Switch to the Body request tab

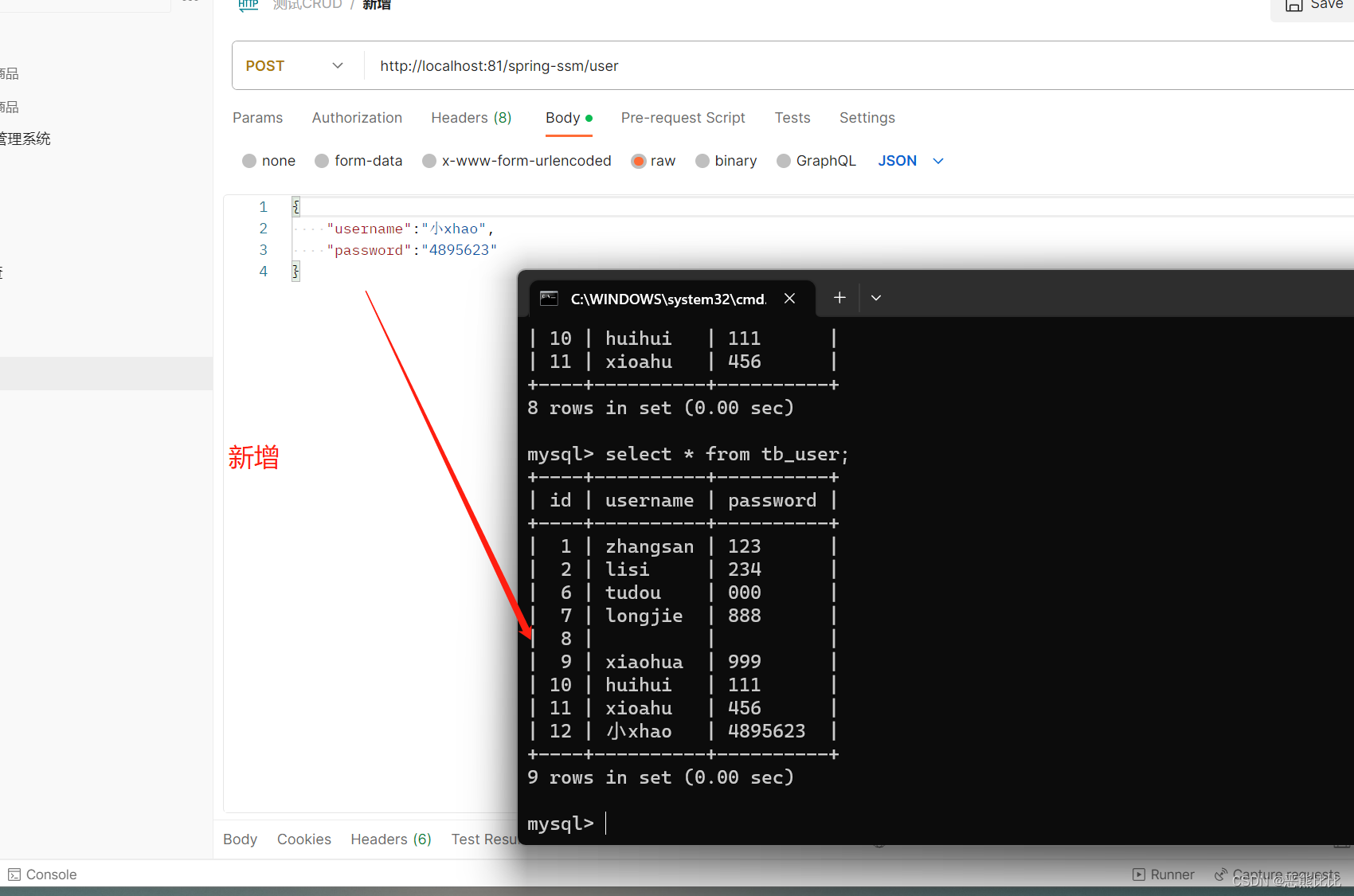point(569,118)
